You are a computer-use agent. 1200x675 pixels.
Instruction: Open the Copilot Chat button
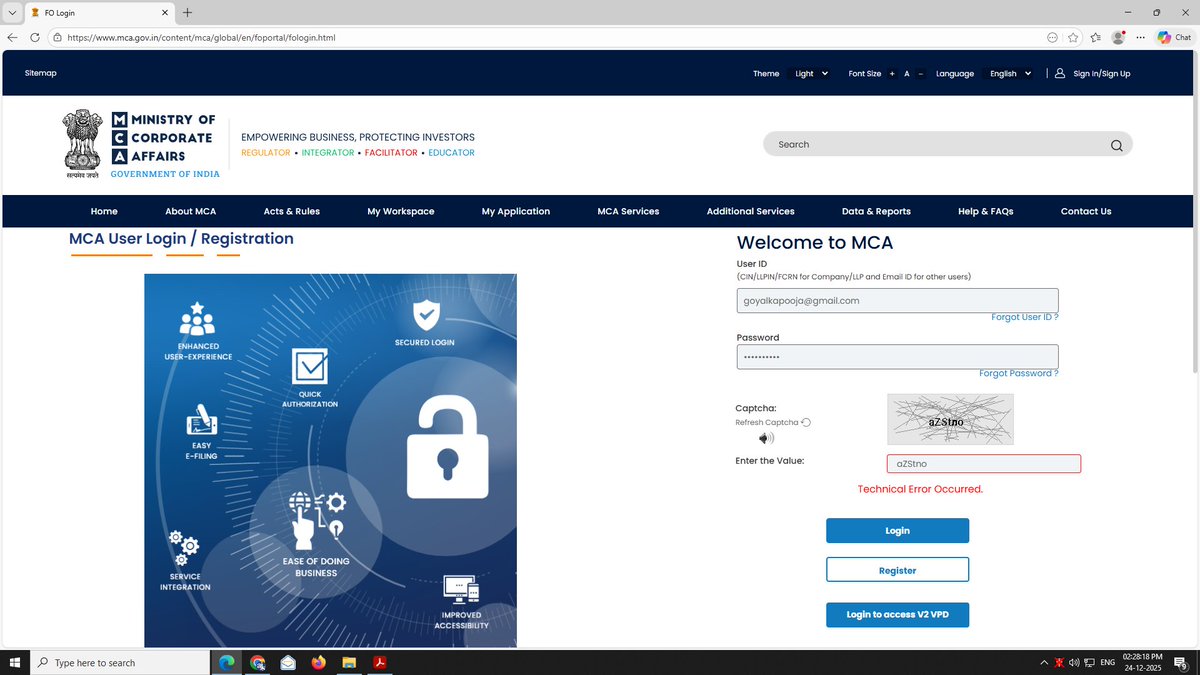tap(1175, 37)
